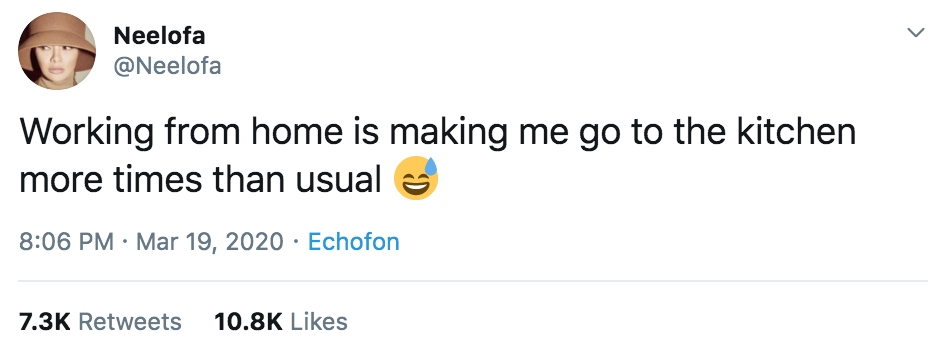Screen dimensions: 952x360
Task: Click the 8:06 PM timestamp
Action: (66, 242)
